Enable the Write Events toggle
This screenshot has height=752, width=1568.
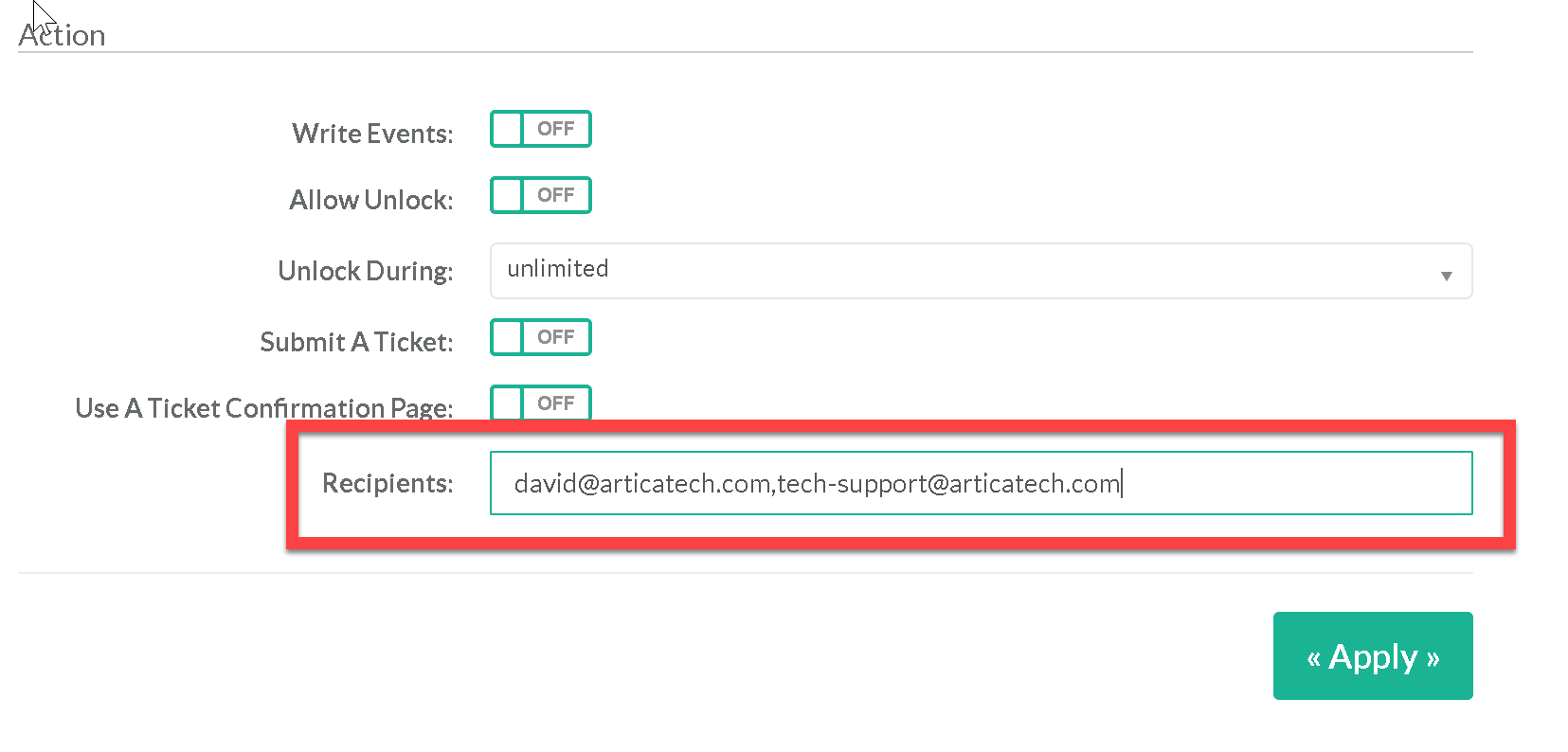click(540, 130)
